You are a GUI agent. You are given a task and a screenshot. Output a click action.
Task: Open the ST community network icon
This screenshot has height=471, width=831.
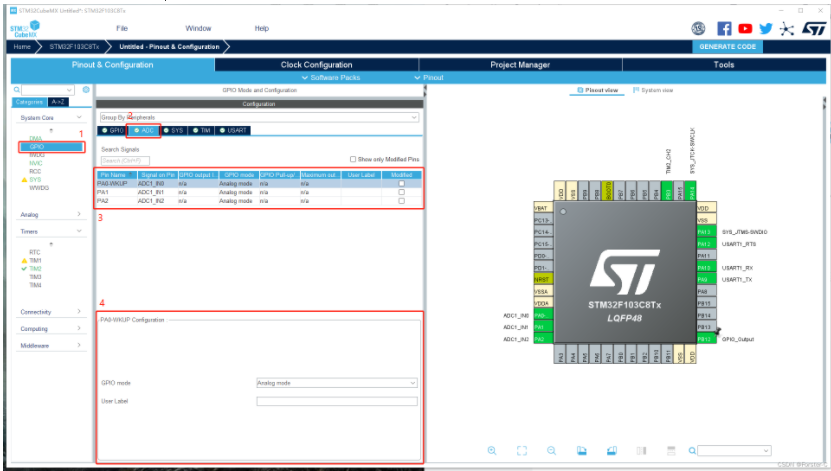(x=786, y=29)
